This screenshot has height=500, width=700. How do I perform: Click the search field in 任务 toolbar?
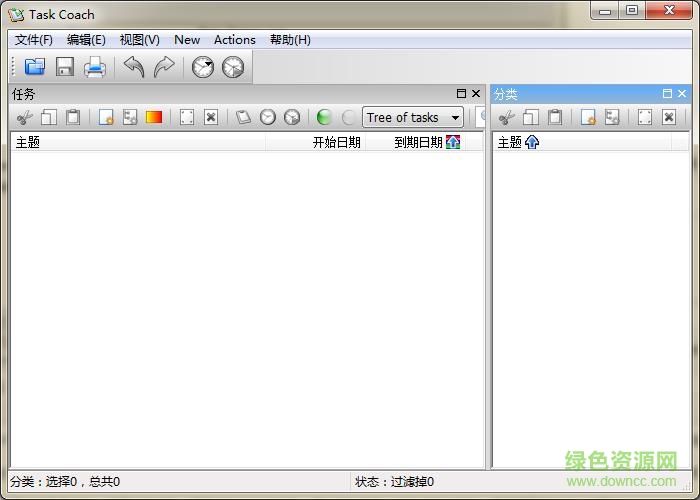coord(480,117)
